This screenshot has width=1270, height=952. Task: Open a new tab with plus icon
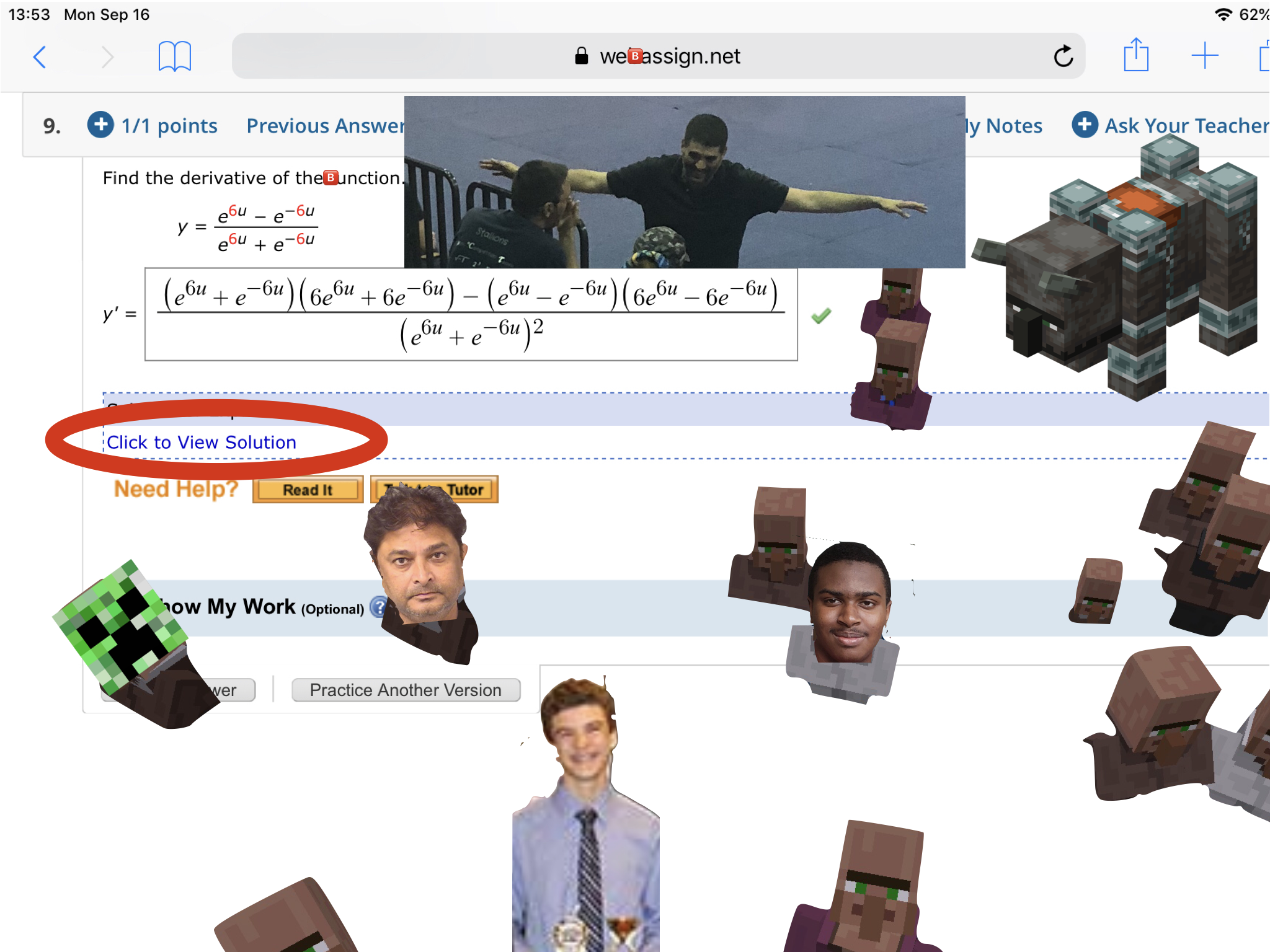1204,56
